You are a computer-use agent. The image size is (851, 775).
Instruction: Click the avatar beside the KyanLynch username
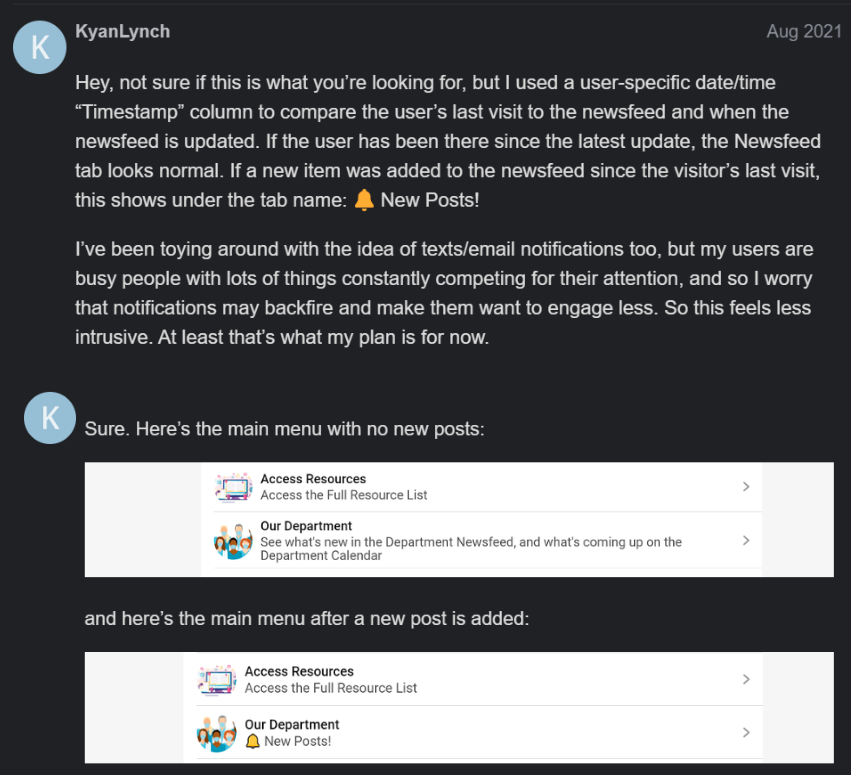[x=41, y=47]
